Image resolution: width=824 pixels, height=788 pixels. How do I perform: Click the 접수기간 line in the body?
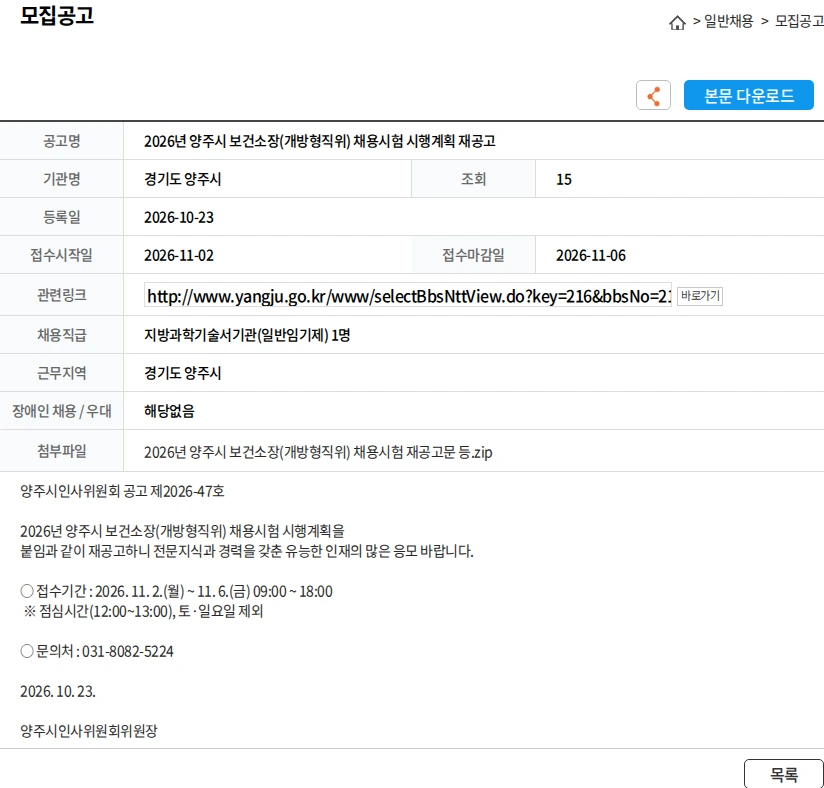176,591
